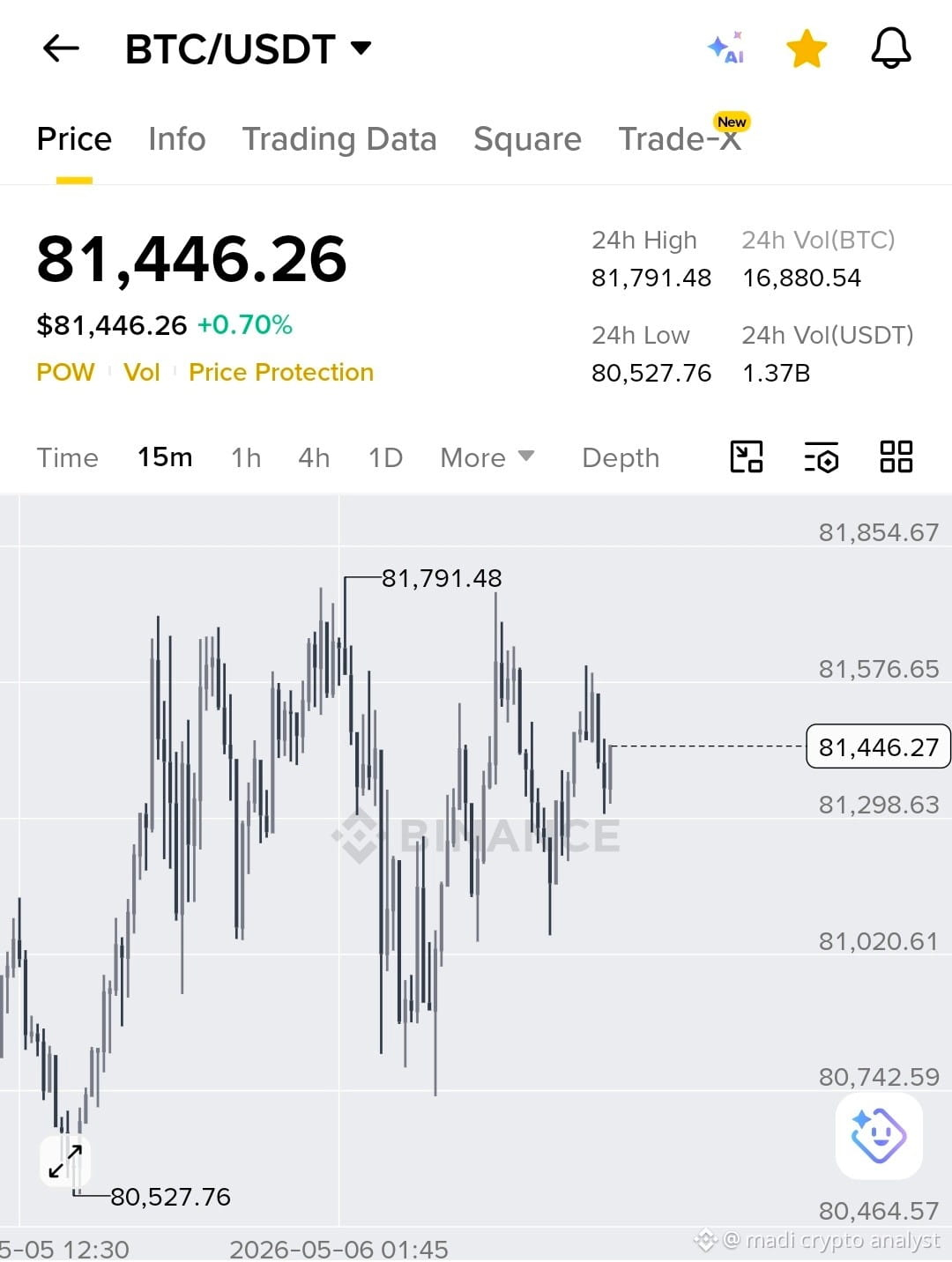Select the 1h chart interval
The image size is (952, 1262).
click(246, 457)
